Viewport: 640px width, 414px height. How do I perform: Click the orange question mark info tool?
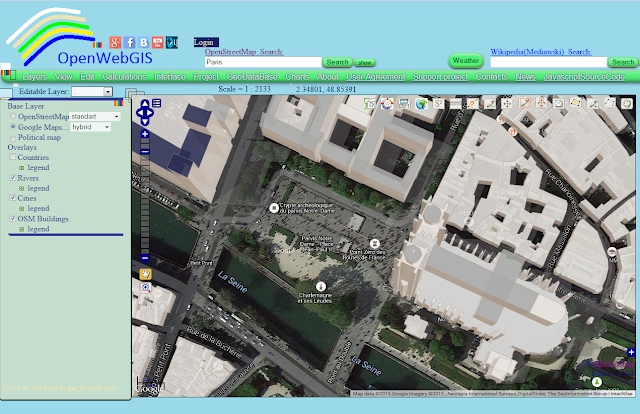click(x=473, y=104)
